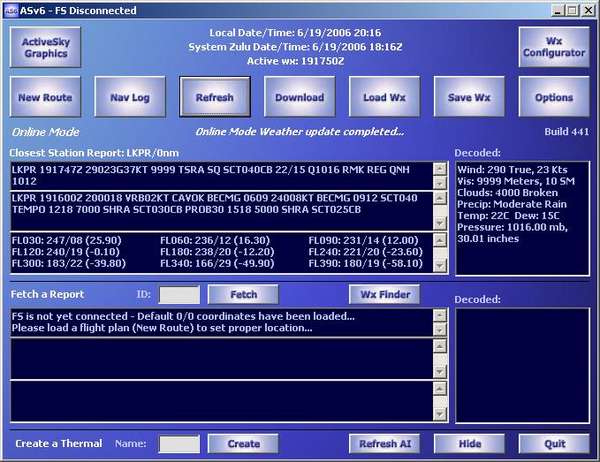Click down arrow of the middle empty report box scrollbar
Screen dimensions: 600x462
(x=440, y=371)
